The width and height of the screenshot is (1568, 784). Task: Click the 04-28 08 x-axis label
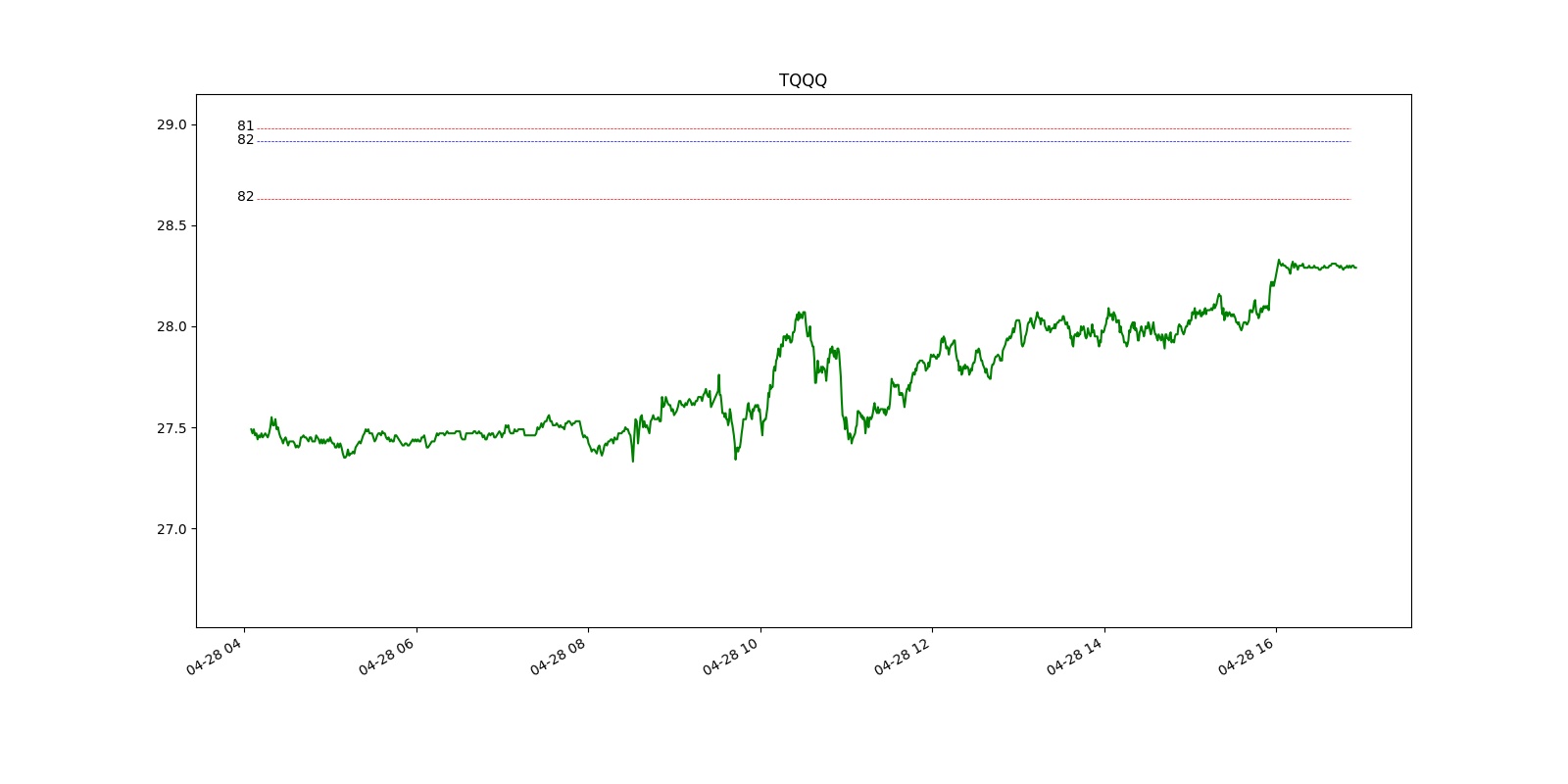[559, 656]
